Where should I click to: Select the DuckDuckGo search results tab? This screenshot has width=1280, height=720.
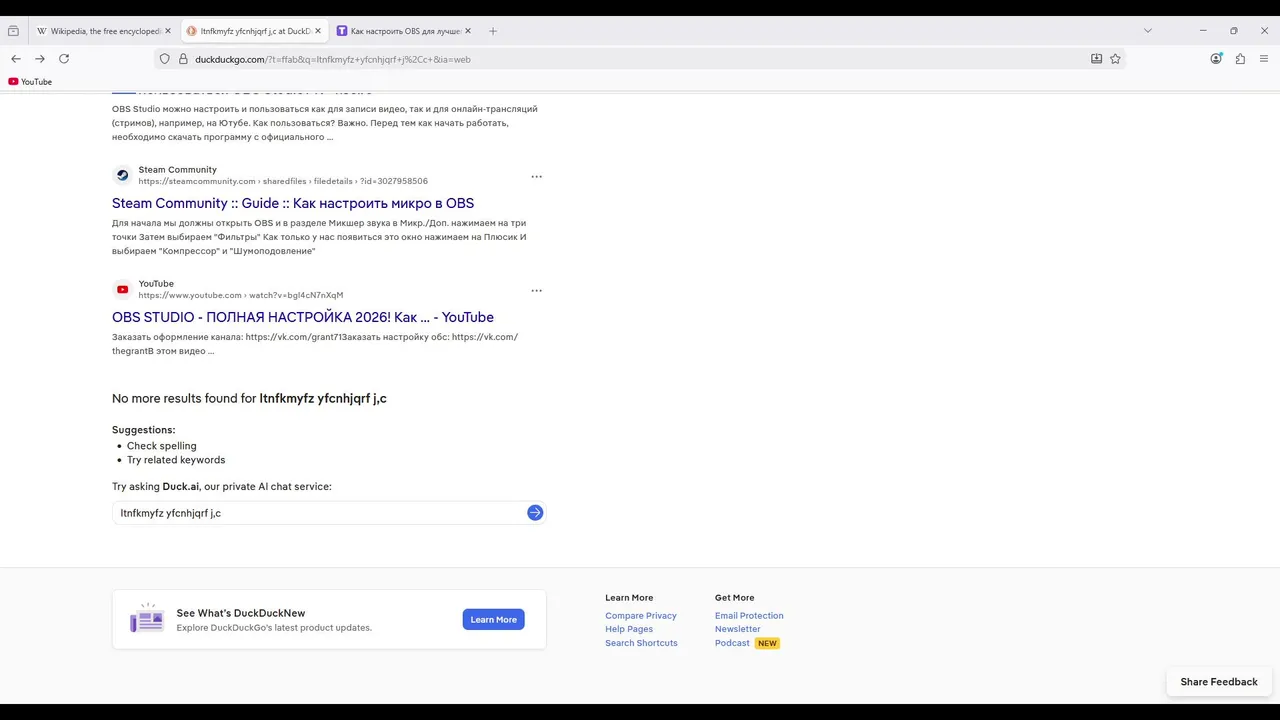(254, 31)
